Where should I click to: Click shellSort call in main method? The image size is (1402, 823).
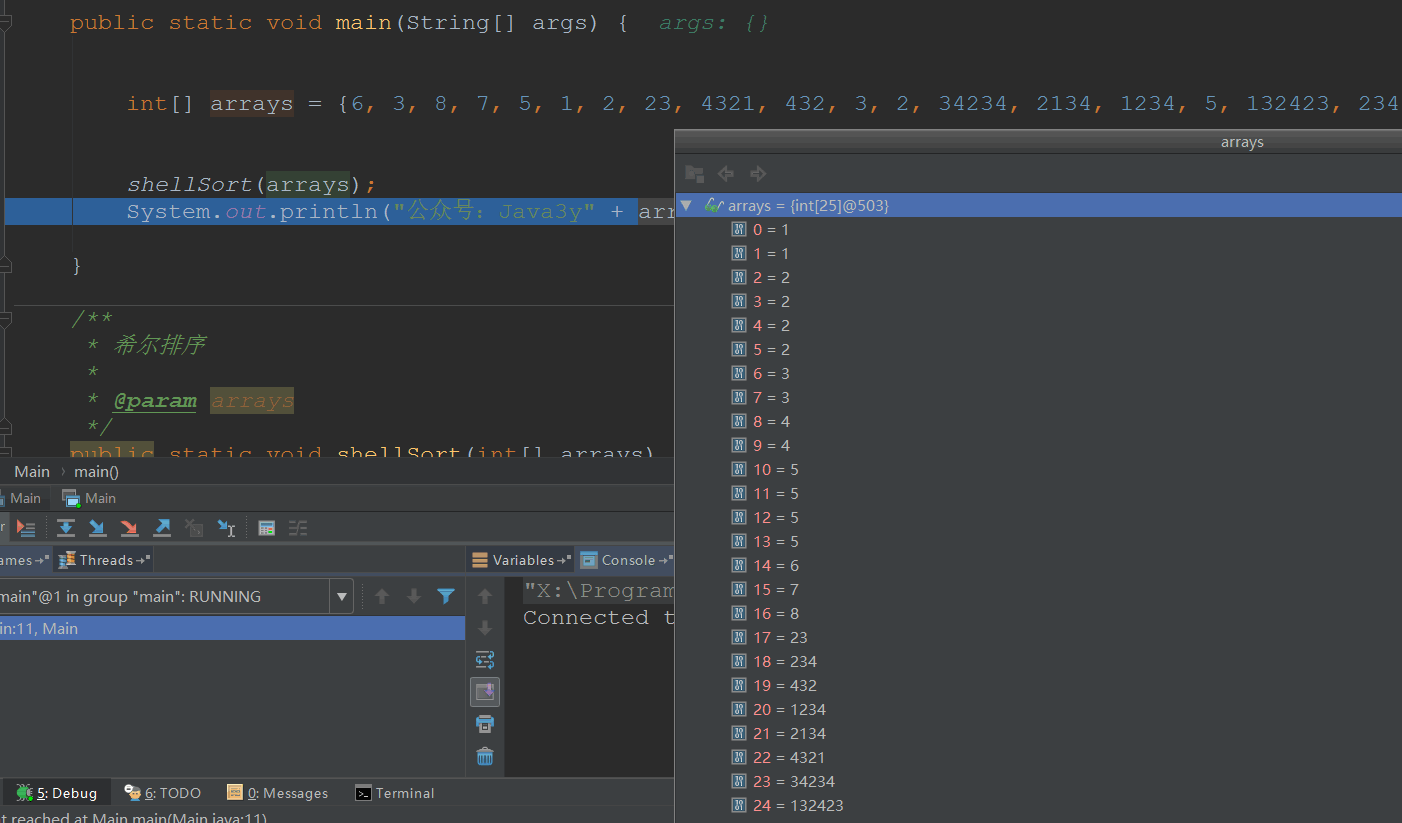190,185
